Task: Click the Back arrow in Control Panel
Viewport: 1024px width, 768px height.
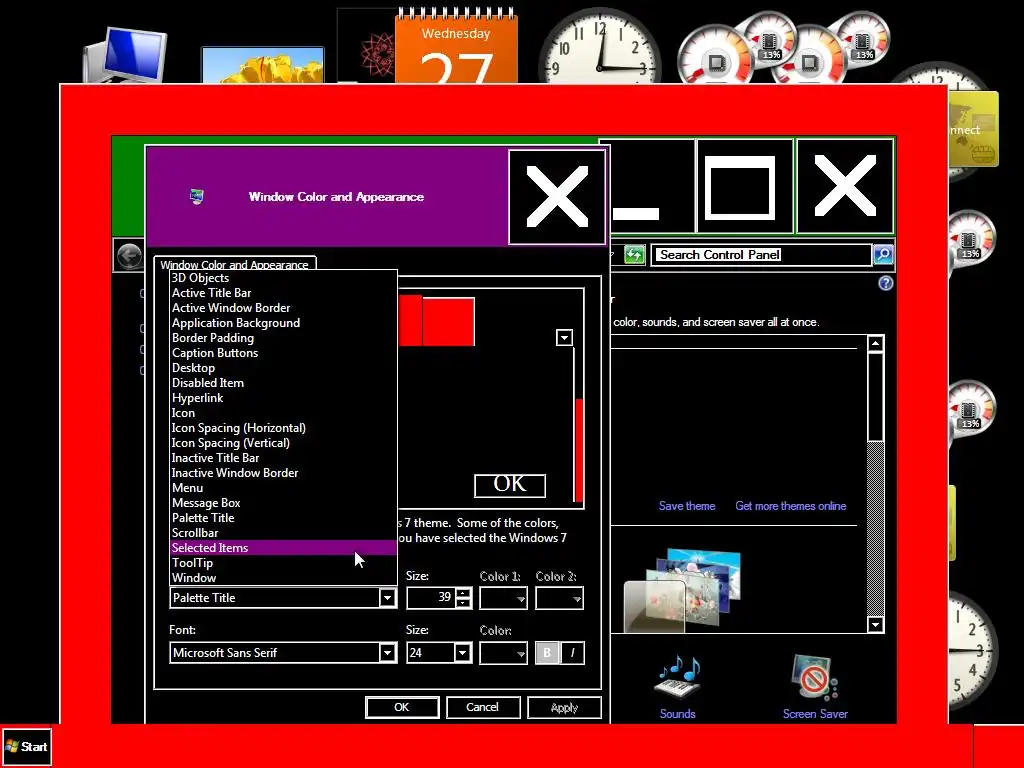Action: pos(129,255)
